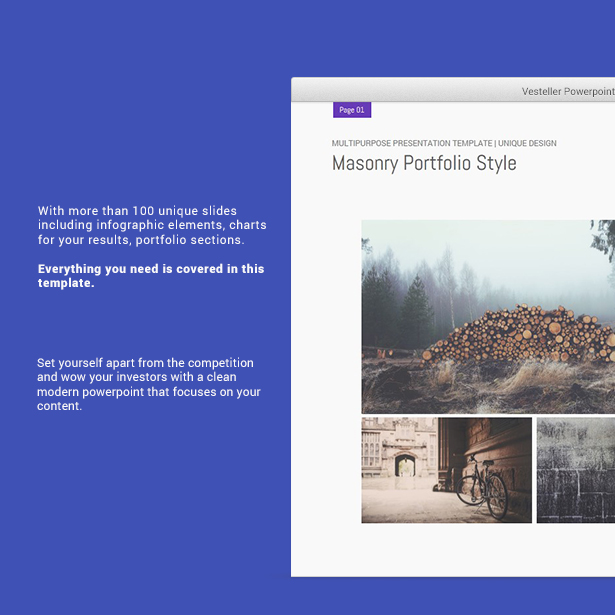615x615 pixels.
Task: Click the bold 'Everything you need is covered' text
Action: [x=150, y=276]
